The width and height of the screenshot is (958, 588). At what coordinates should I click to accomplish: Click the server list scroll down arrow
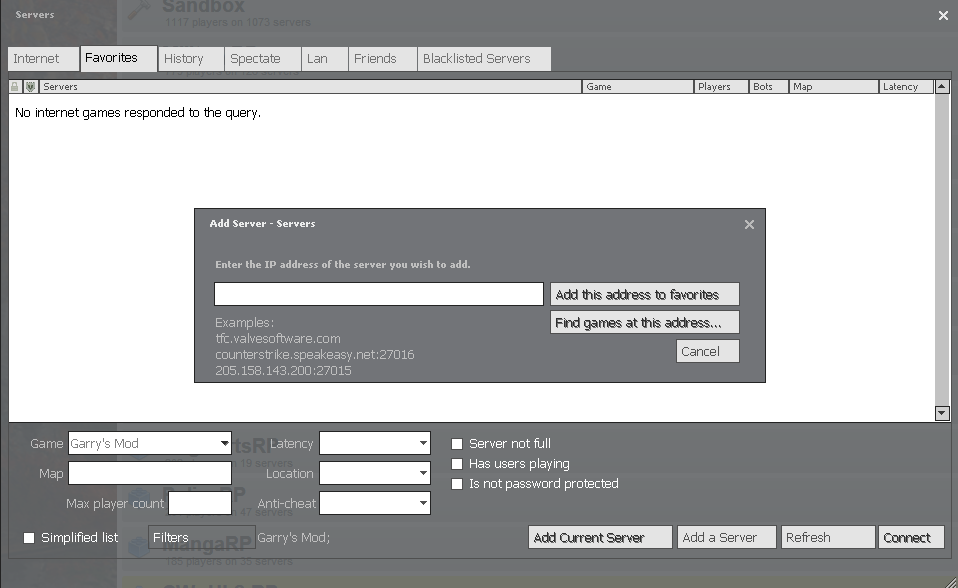pyautogui.click(x=942, y=413)
